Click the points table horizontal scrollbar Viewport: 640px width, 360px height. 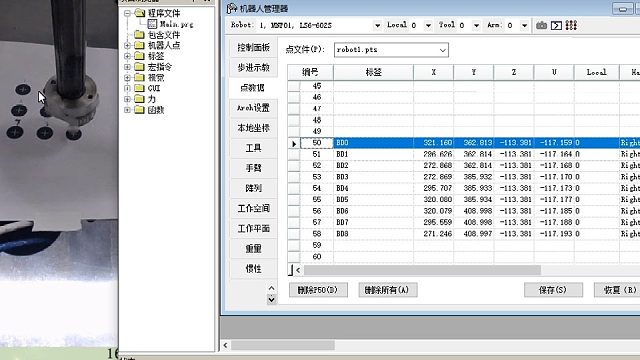422,270
